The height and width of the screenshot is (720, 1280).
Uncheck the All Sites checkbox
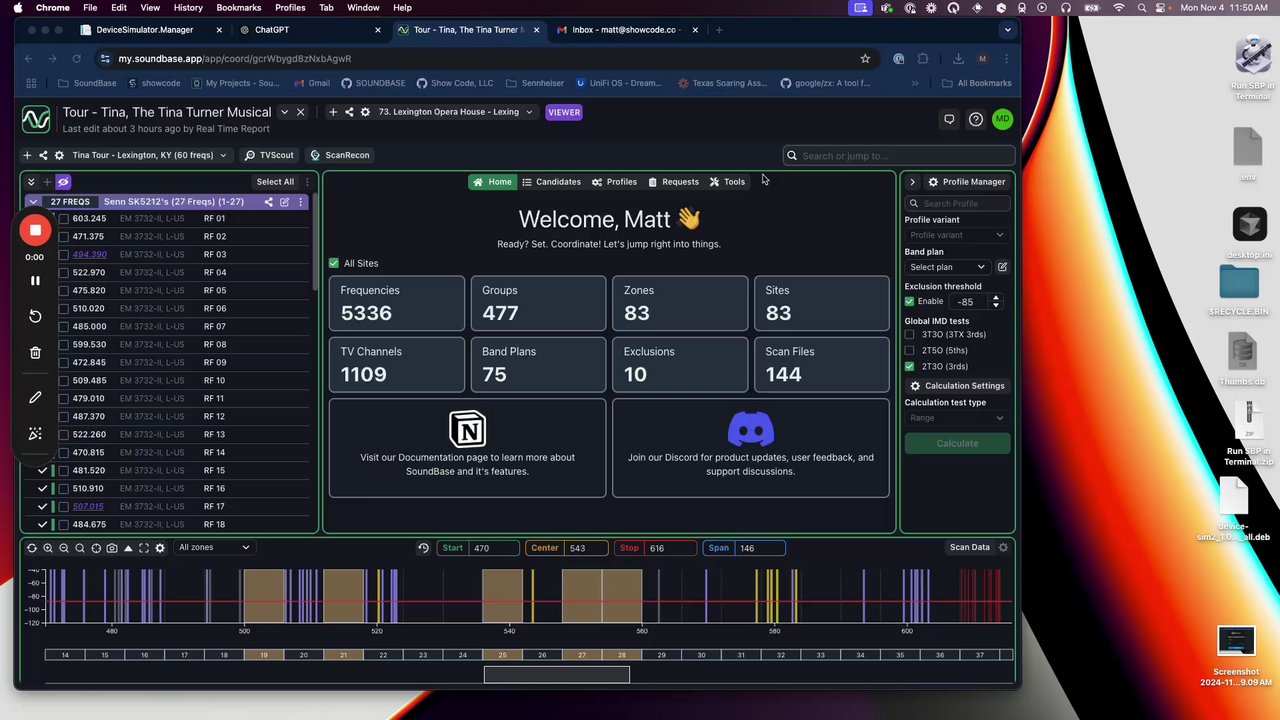(334, 263)
